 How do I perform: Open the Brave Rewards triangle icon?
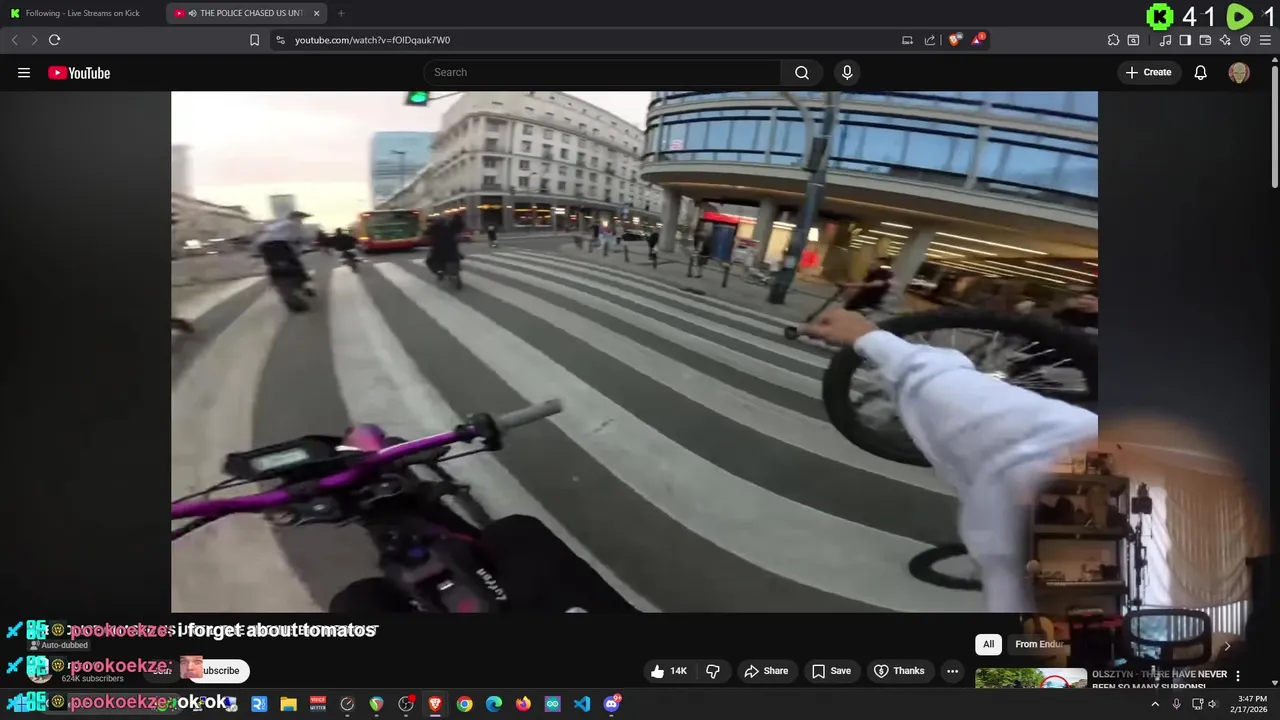(x=978, y=40)
